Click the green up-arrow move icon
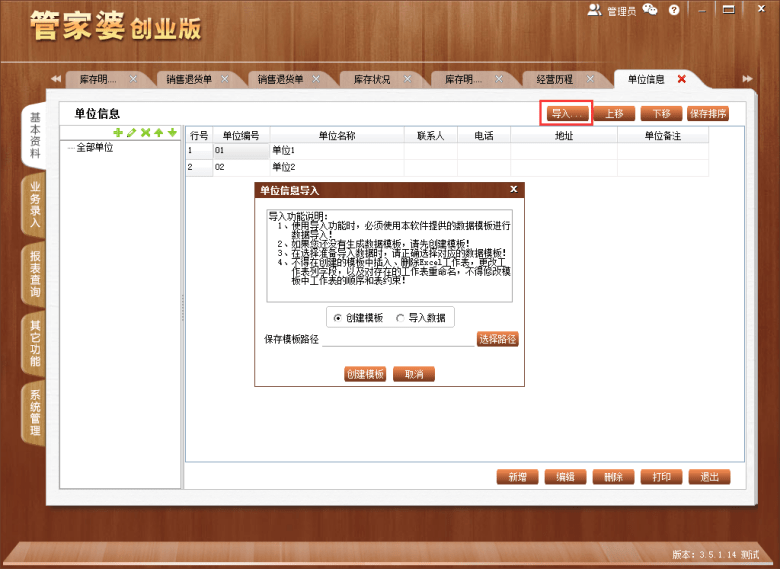Image resolution: width=780 pixels, height=569 pixels. pos(159,132)
